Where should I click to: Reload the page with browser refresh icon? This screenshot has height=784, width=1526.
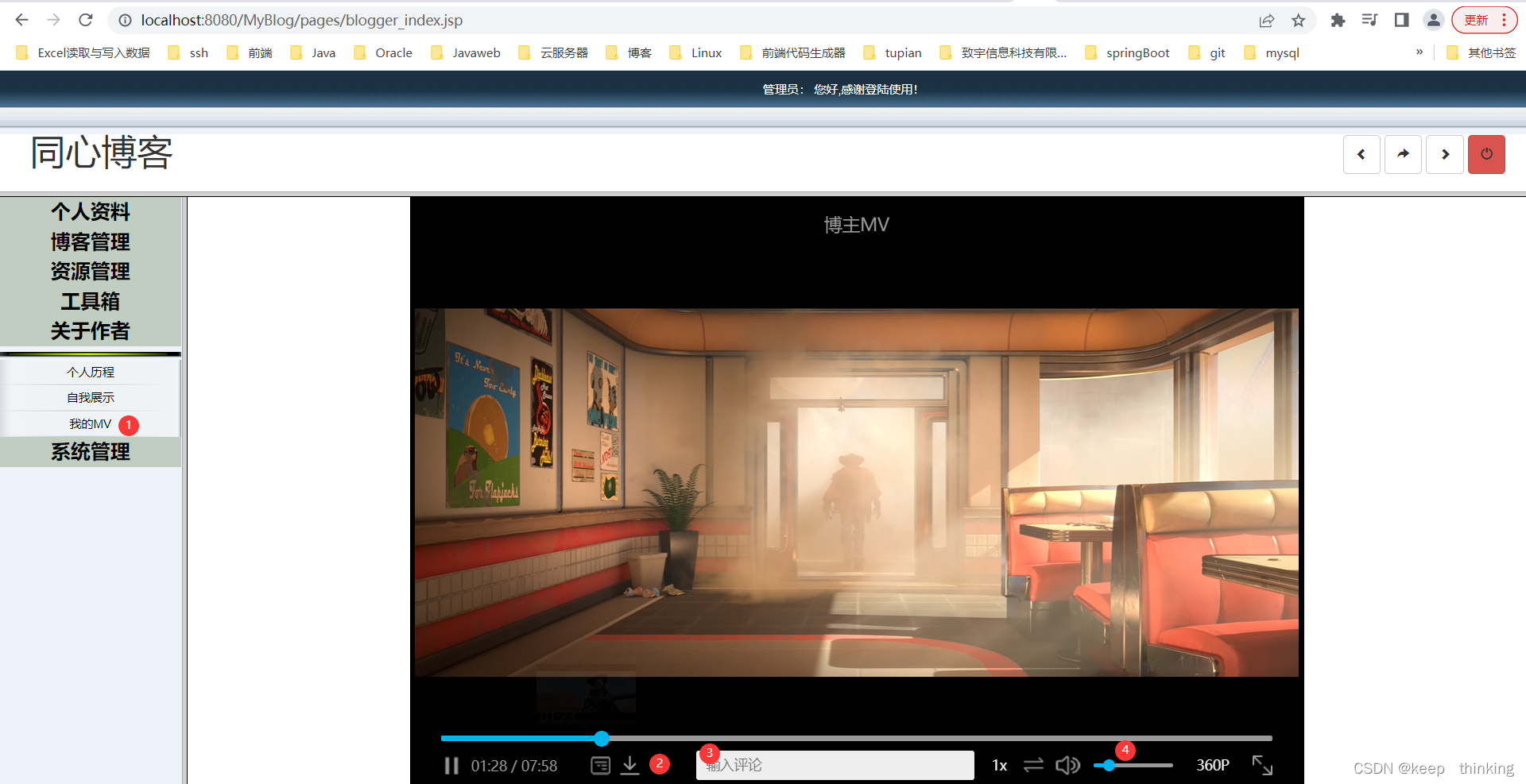(86, 20)
